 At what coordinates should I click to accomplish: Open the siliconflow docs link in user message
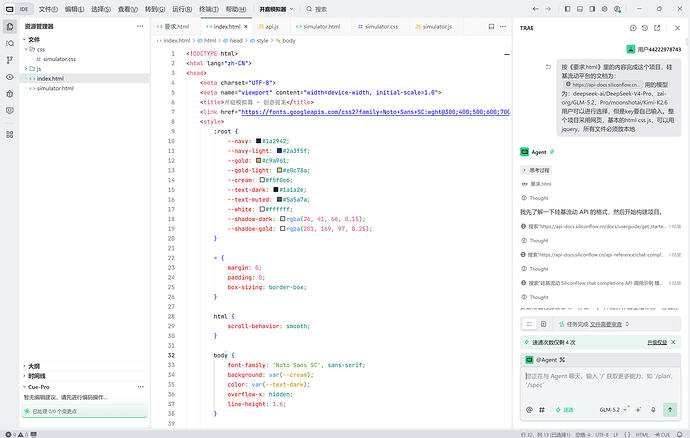pyautogui.click(x=603, y=85)
